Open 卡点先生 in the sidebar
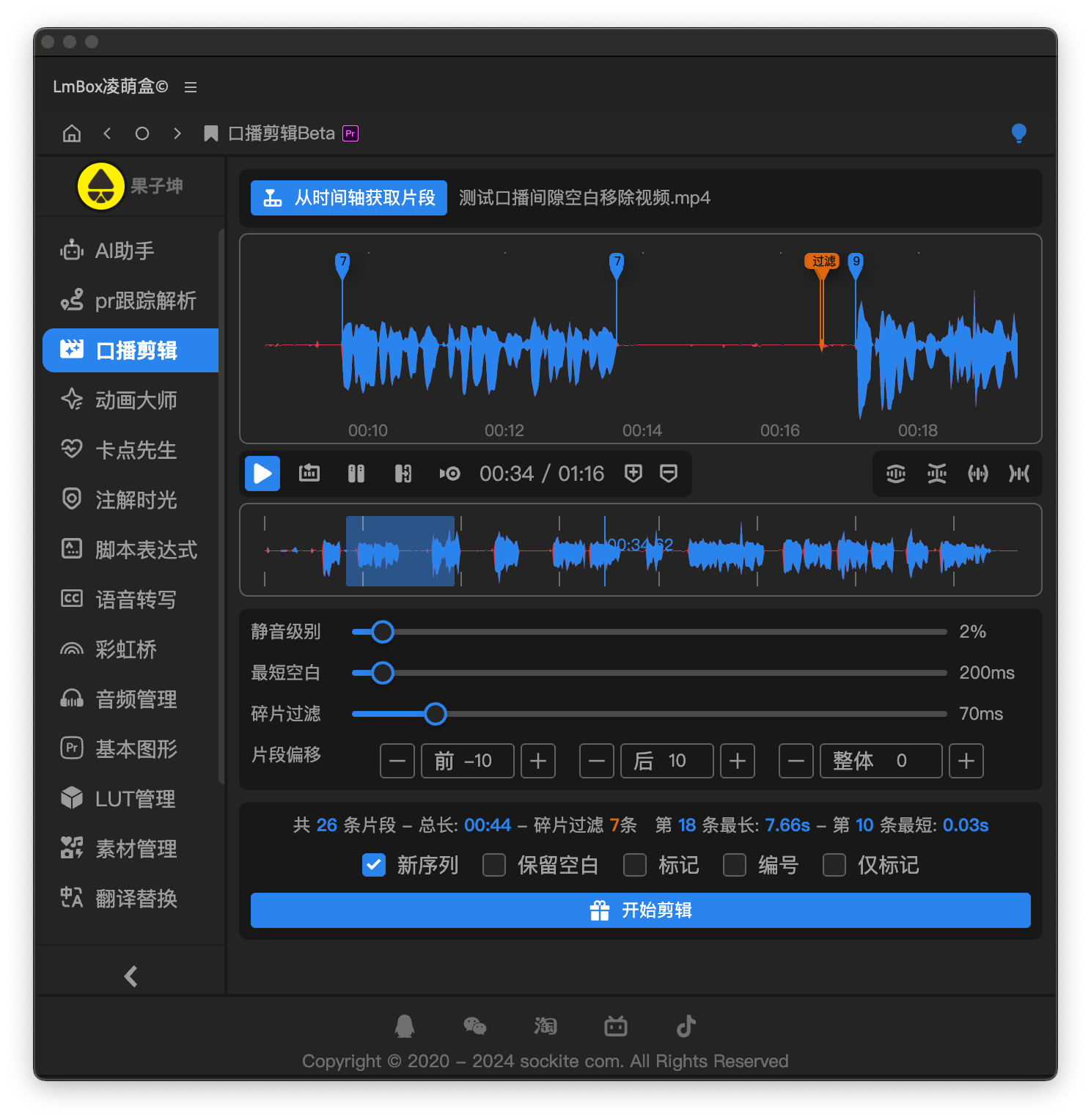This screenshot has width=1091, height=1120. click(x=131, y=450)
